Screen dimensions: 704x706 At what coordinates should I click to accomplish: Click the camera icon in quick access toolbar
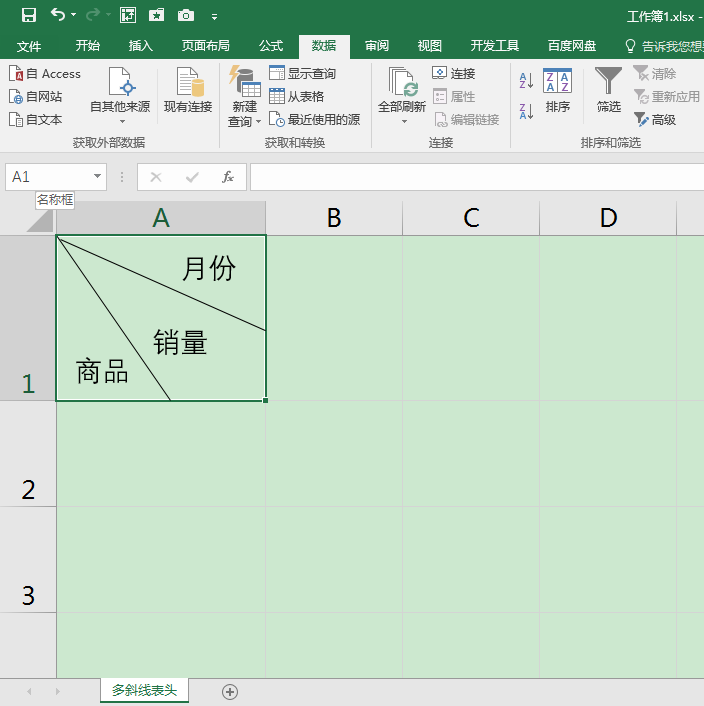(x=186, y=15)
